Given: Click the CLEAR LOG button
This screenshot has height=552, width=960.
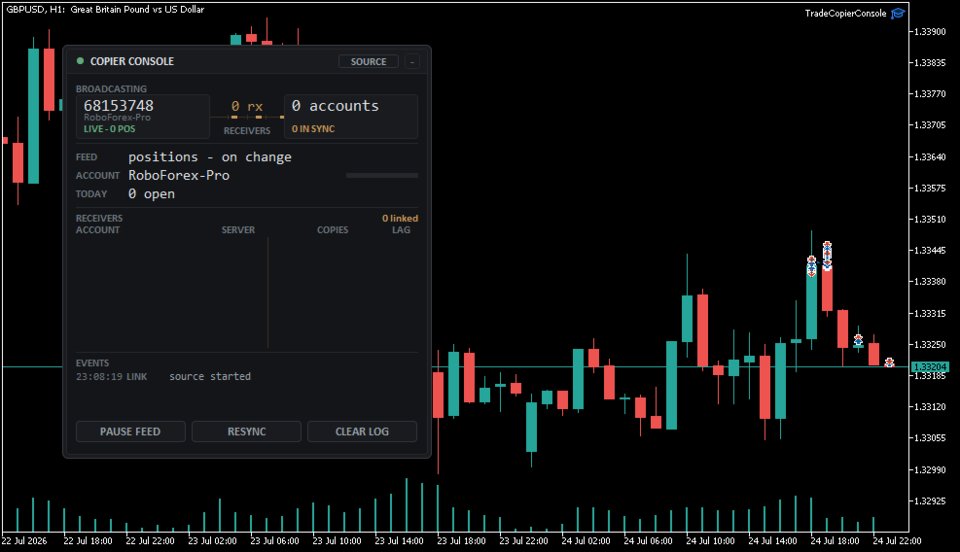Looking at the screenshot, I should 362,431.
